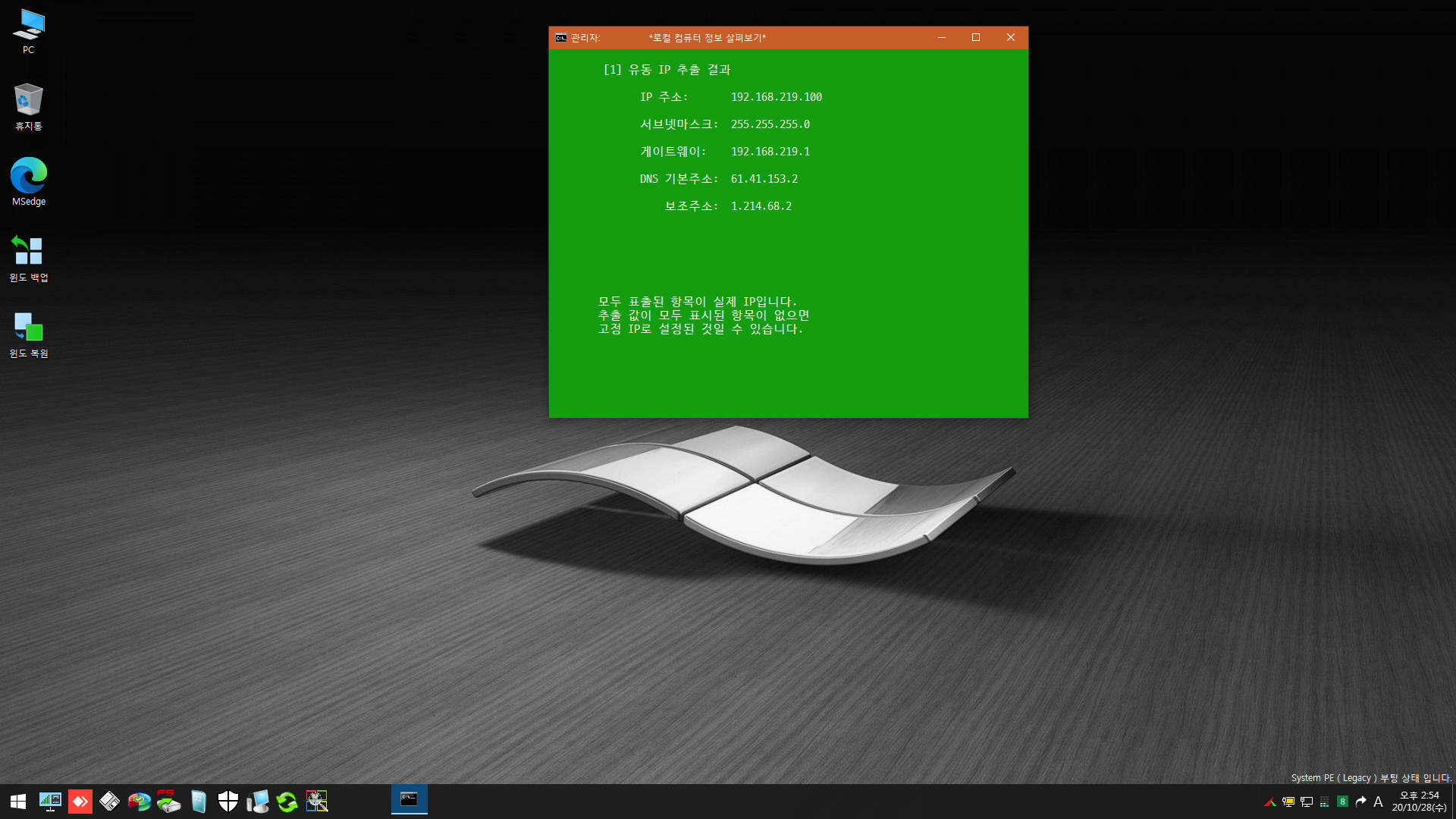
Task: Click the red-green triangle tray icon
Action: [x=1270, y=802]
